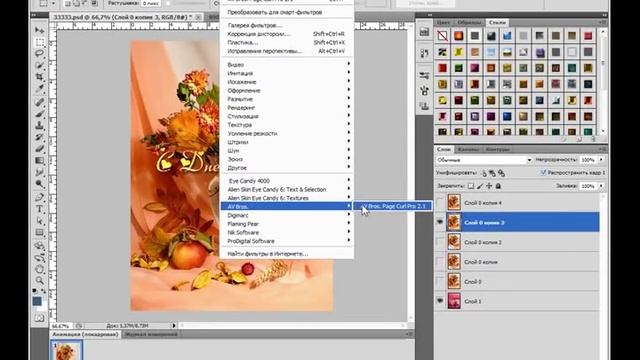The width and height of the screenshot is (640, 360).
Task: Click the first Унифицировать (unify position) icon
Action: coord(484,173)
